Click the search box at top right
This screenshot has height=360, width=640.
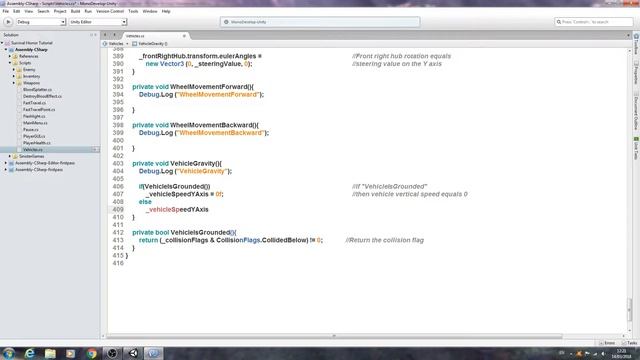click(593, 22)
